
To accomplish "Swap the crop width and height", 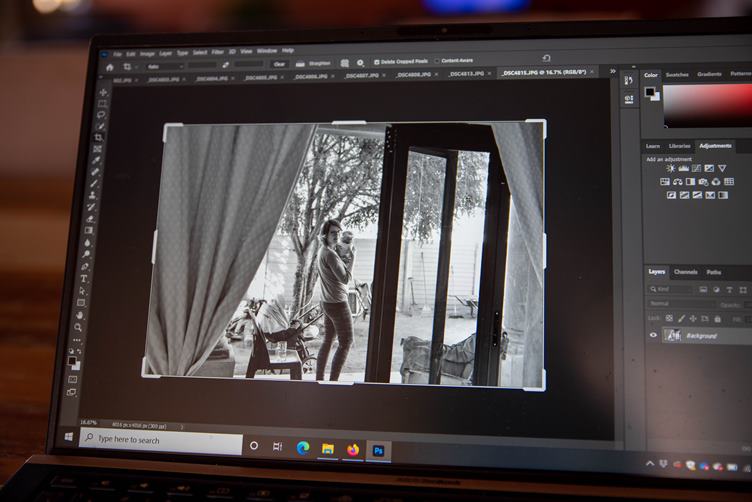I will pos(225,65).
